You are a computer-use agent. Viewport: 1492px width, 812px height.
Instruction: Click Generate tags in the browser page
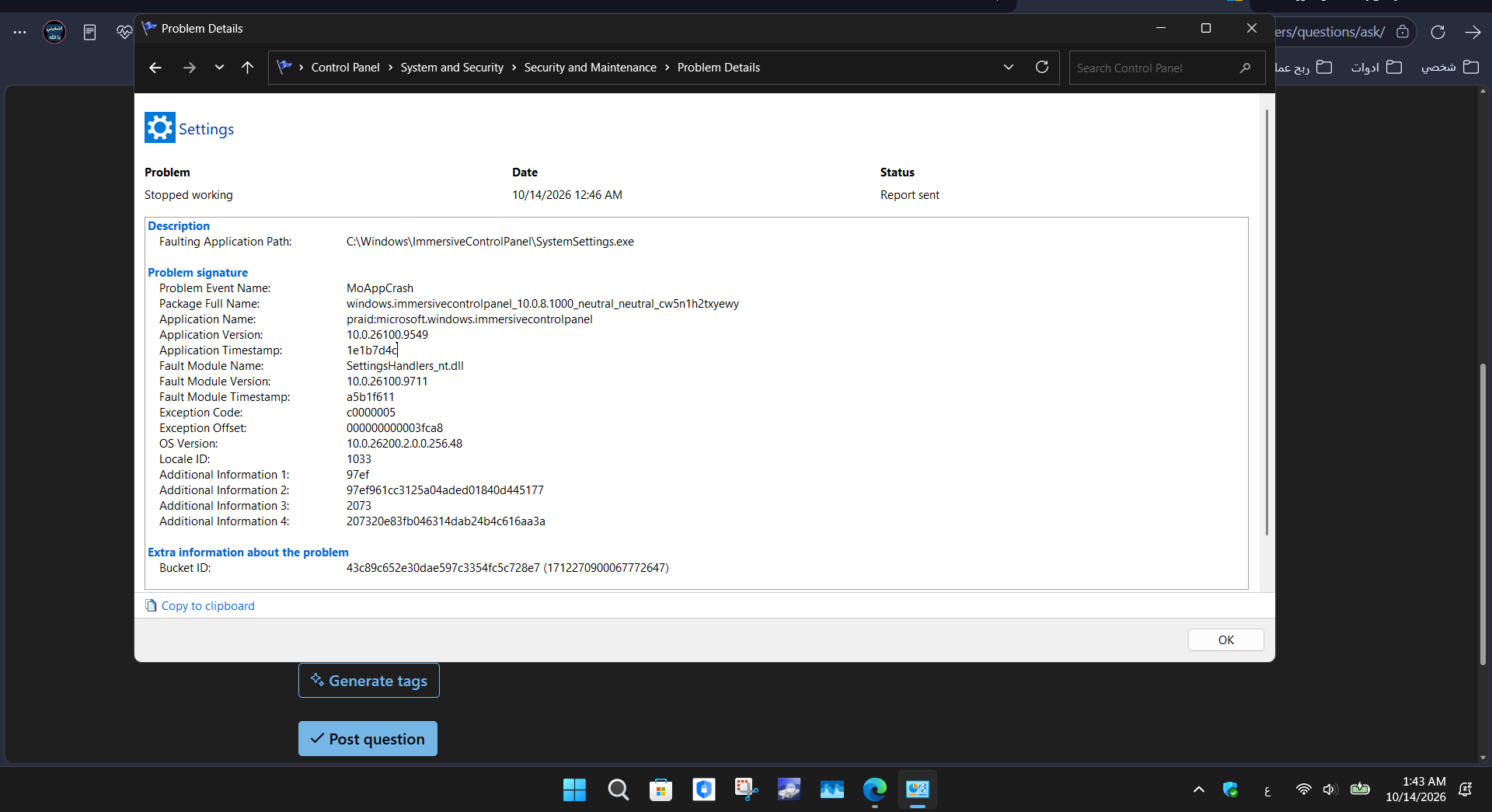click(369, 681)
